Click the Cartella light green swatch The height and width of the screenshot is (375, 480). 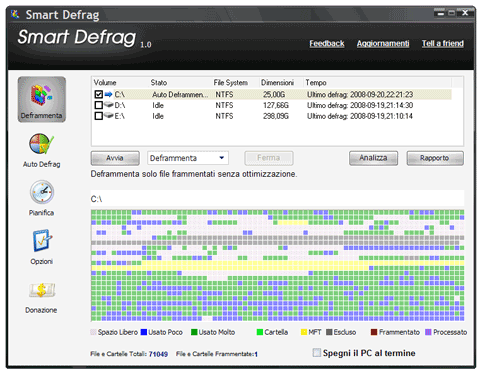click(x=260, y=332)
